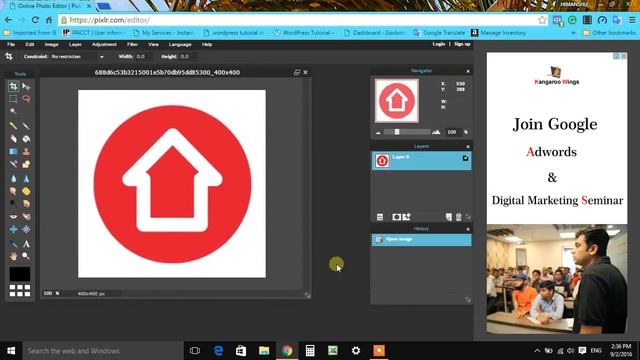Image resolution: width=640 pixels, height=360 pixels.
Task: Open the Layer menu
Action: (x=75, y=44)
